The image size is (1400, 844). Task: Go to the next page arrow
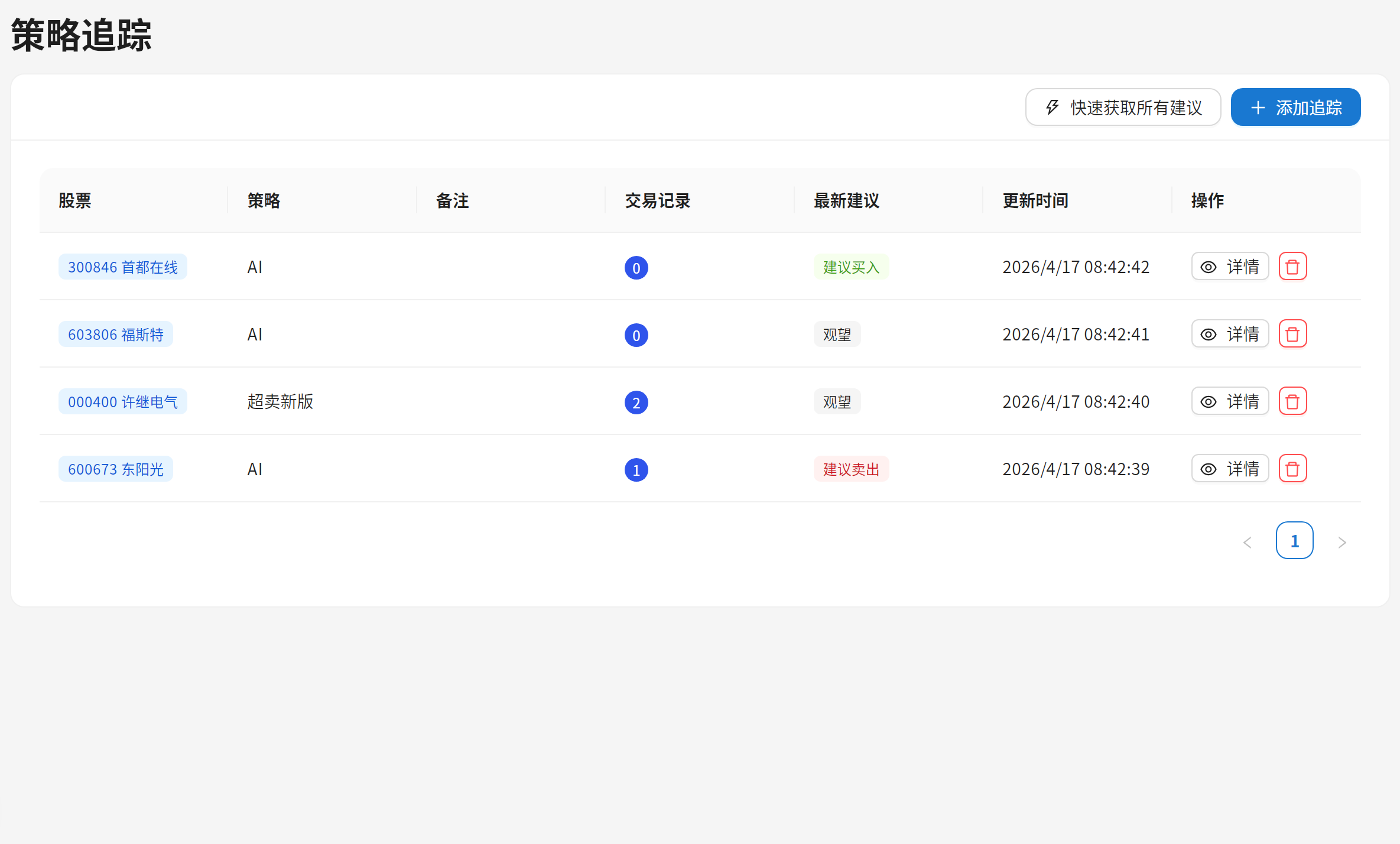click(x=1342, y=542)
